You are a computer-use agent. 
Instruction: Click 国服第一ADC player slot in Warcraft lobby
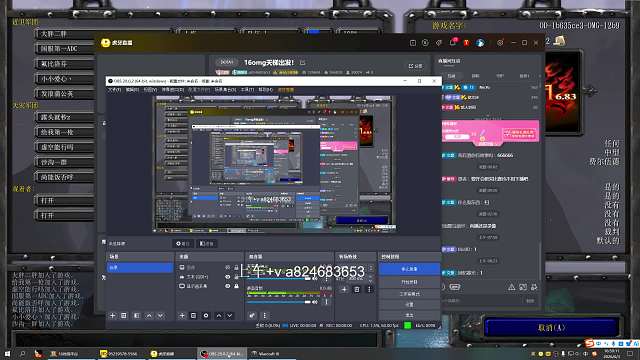pos(65,49)
